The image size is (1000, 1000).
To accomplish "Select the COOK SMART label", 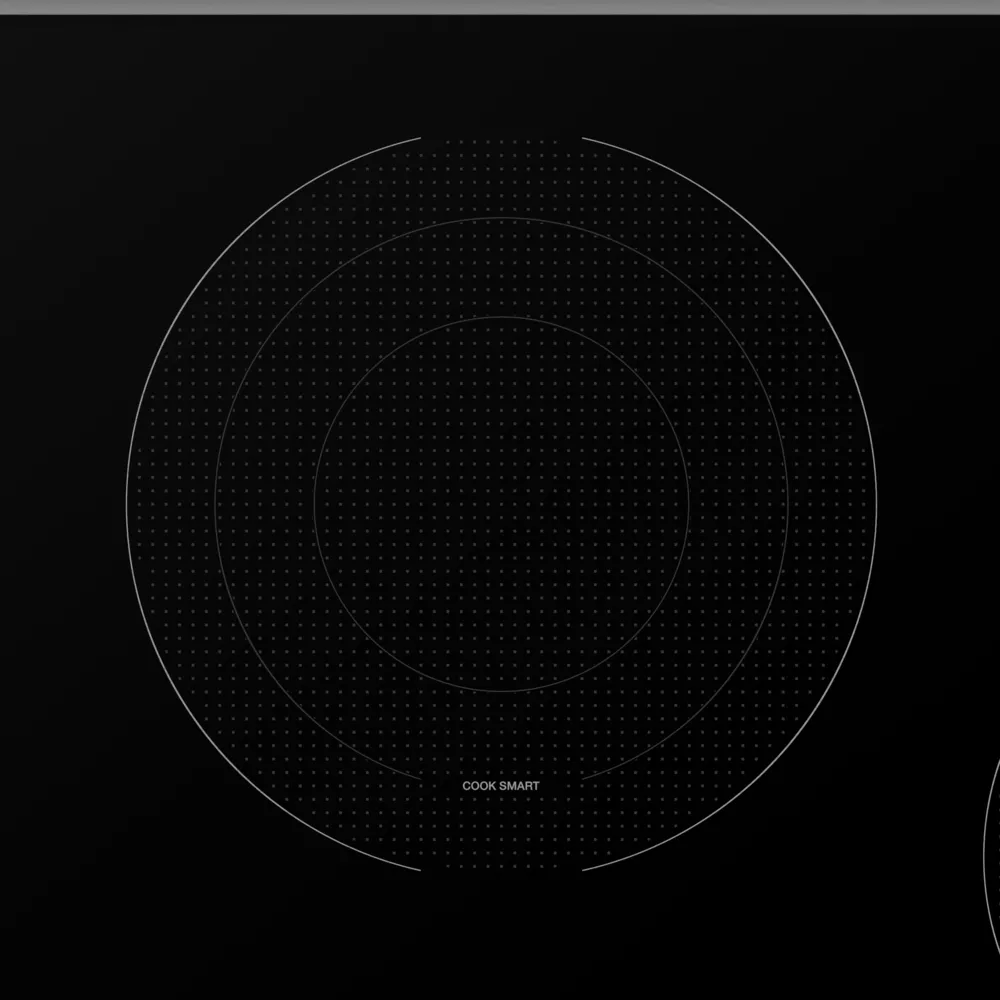I will point(499,786).
